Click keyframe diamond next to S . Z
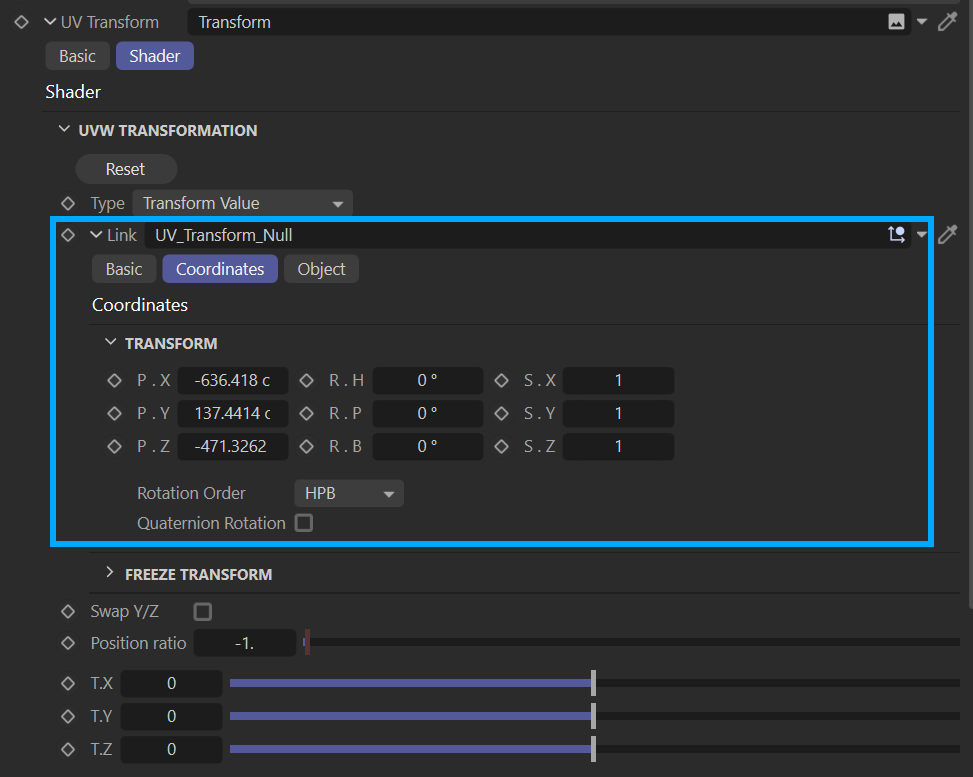This screenshot has height=777, width=973. coord(502,447)
